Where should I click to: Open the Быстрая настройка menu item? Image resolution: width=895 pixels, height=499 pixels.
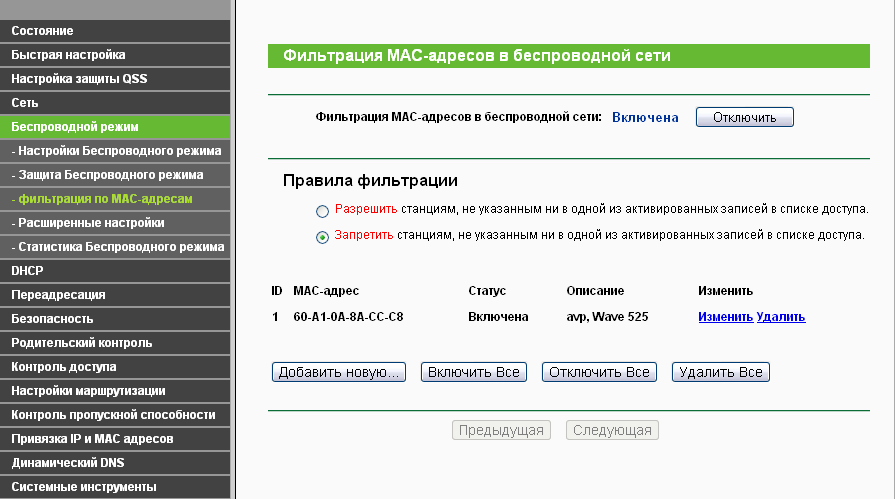(x=115, y=55)
